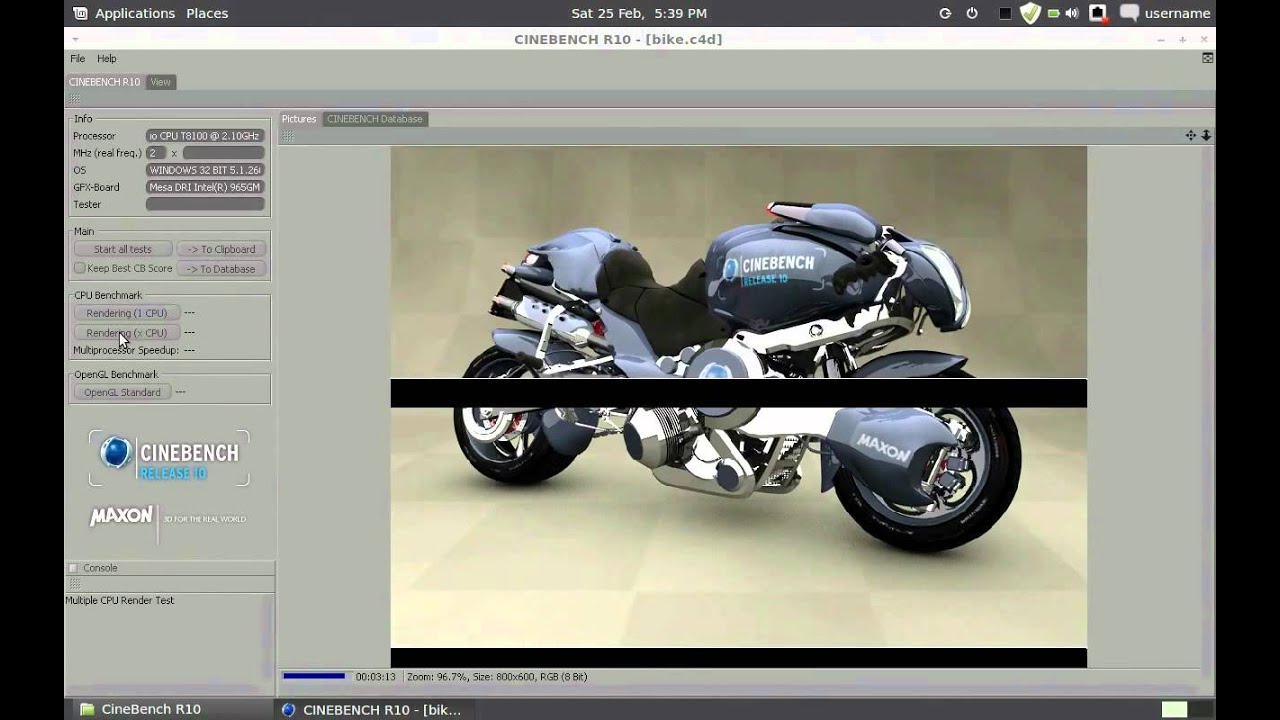Click the blue render progress bar
This screenshot has height=720, width=1280.
tap(314, 677)
